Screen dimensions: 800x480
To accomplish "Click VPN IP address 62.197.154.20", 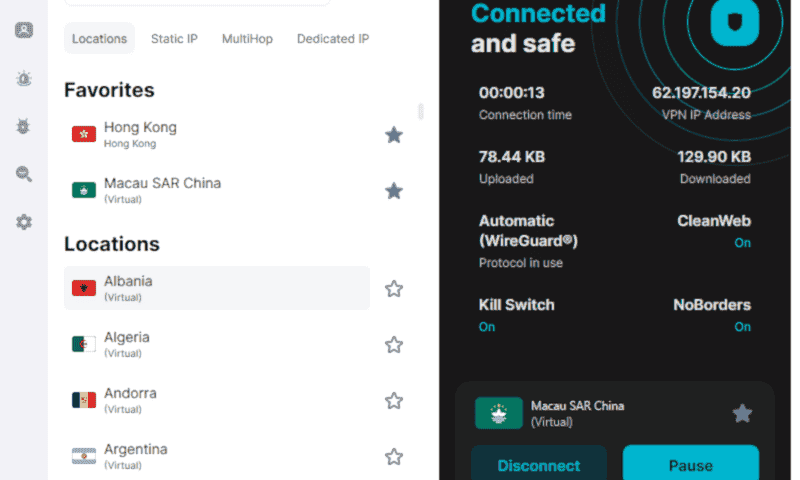I will [x=701, y=93].
